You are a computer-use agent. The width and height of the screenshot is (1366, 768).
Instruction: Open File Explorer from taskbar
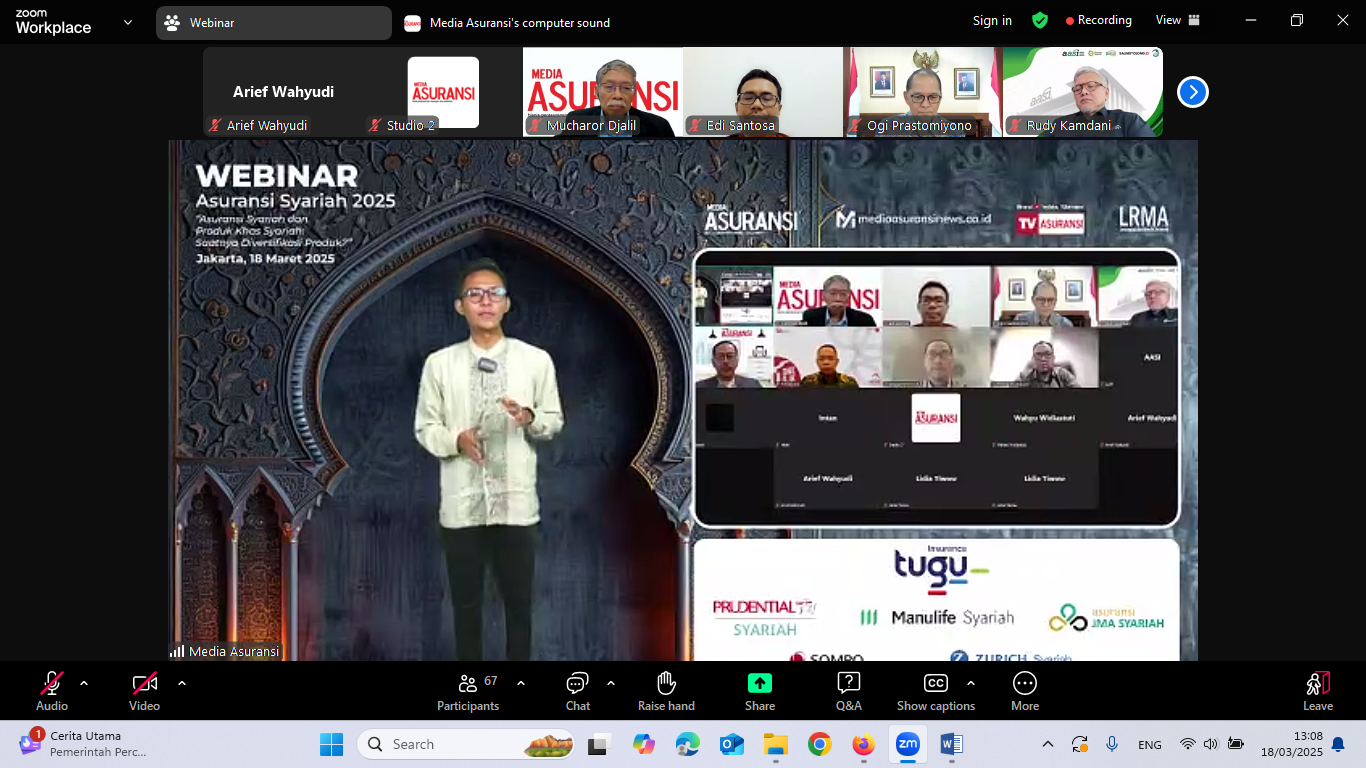[775, 744]
